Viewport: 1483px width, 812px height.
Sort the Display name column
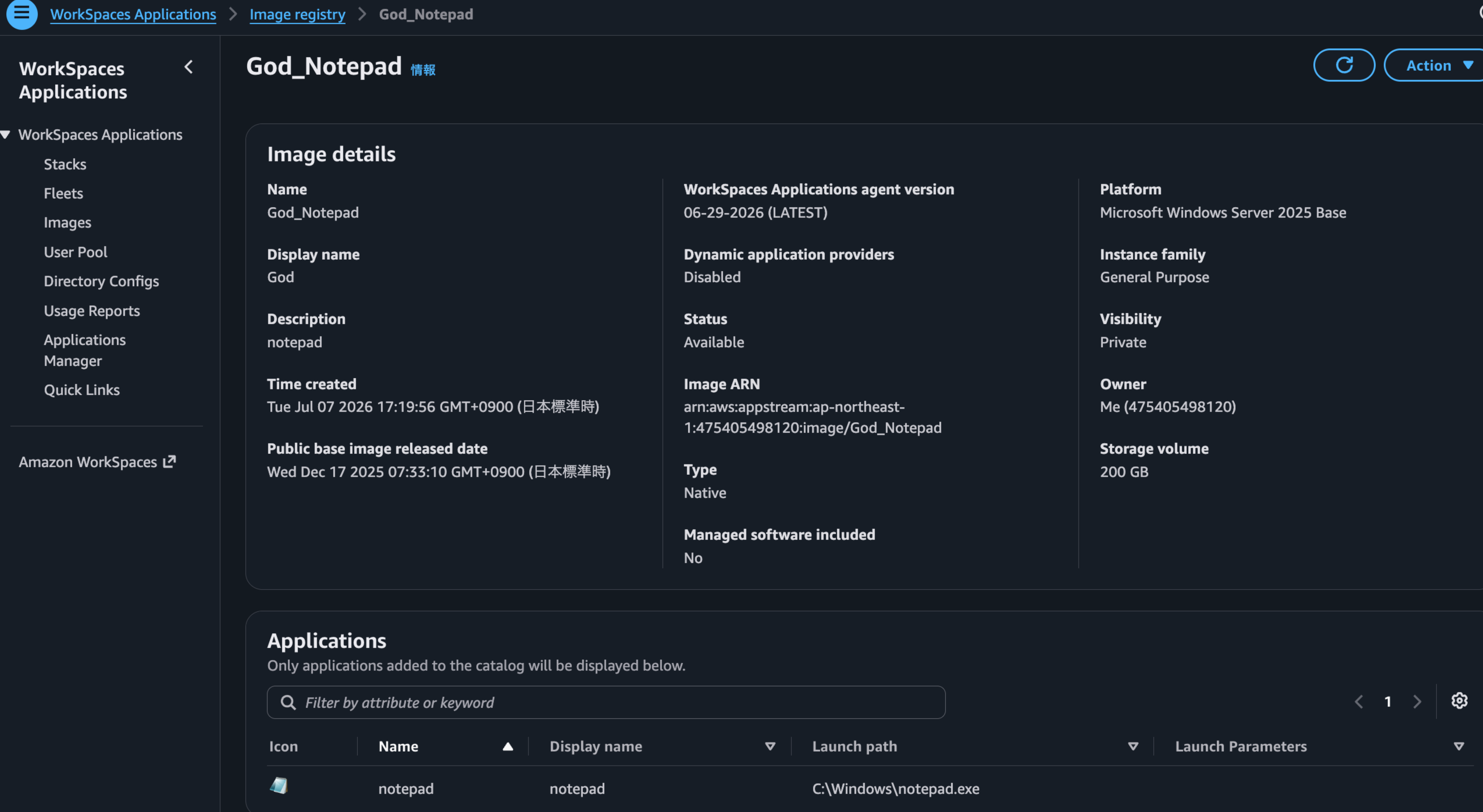click(x=770, y=746)
